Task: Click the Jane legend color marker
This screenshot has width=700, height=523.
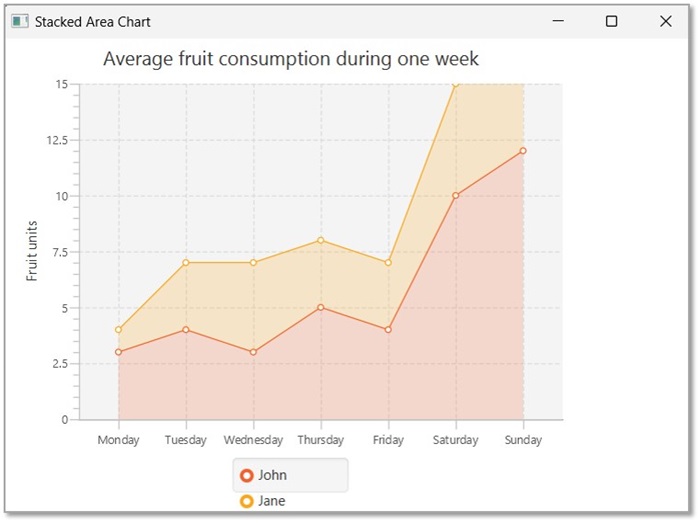Action: coord(247,501)
